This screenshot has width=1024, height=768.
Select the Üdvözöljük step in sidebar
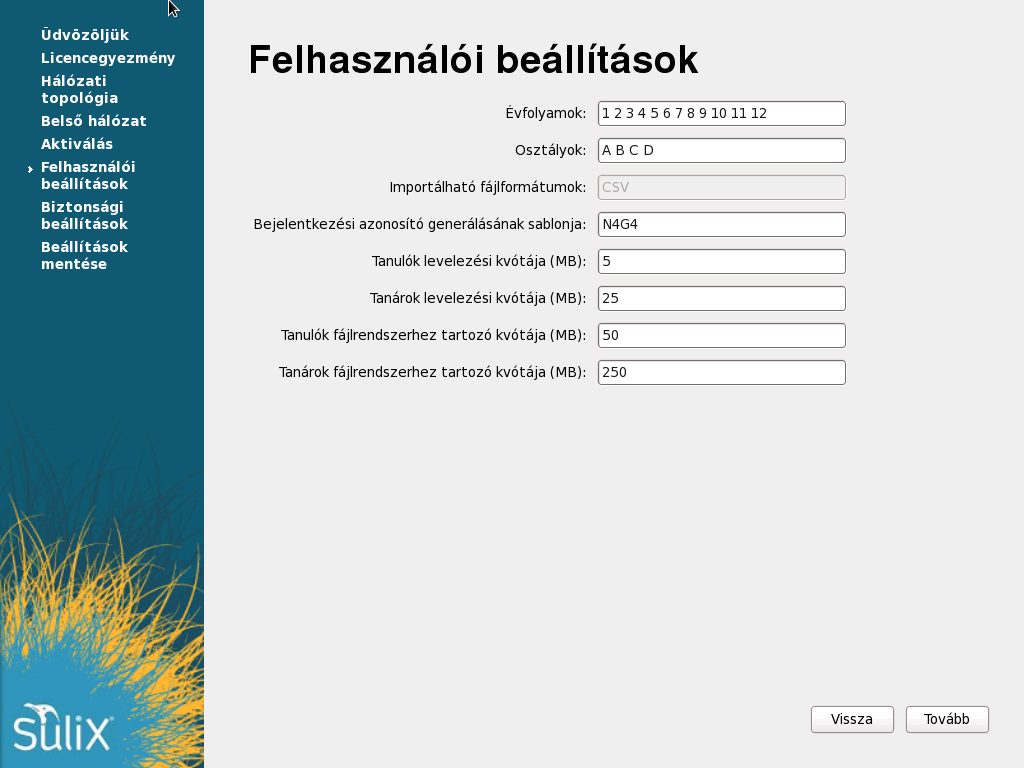pos(85,35)
